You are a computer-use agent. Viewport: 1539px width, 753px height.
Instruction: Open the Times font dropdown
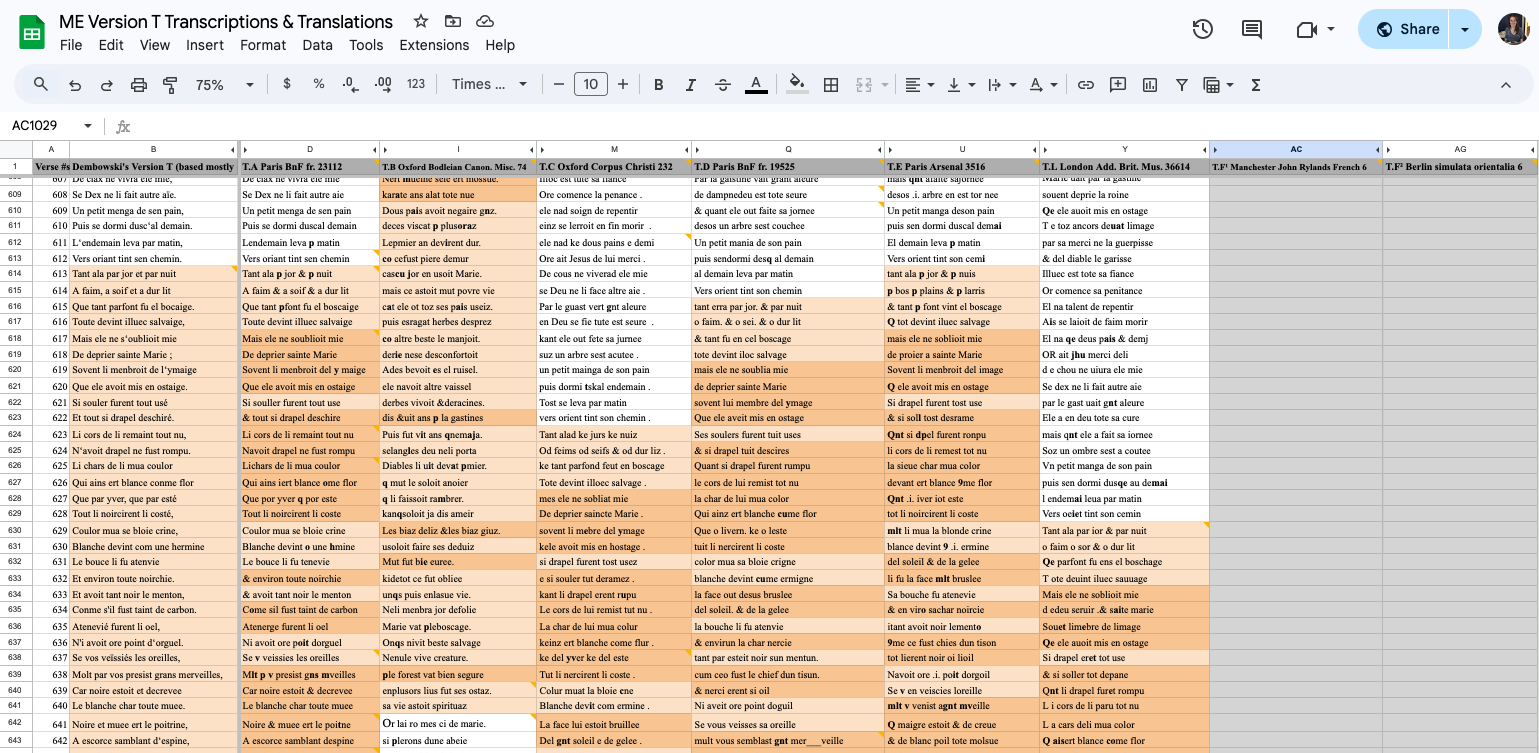click(x=489, y=85)
